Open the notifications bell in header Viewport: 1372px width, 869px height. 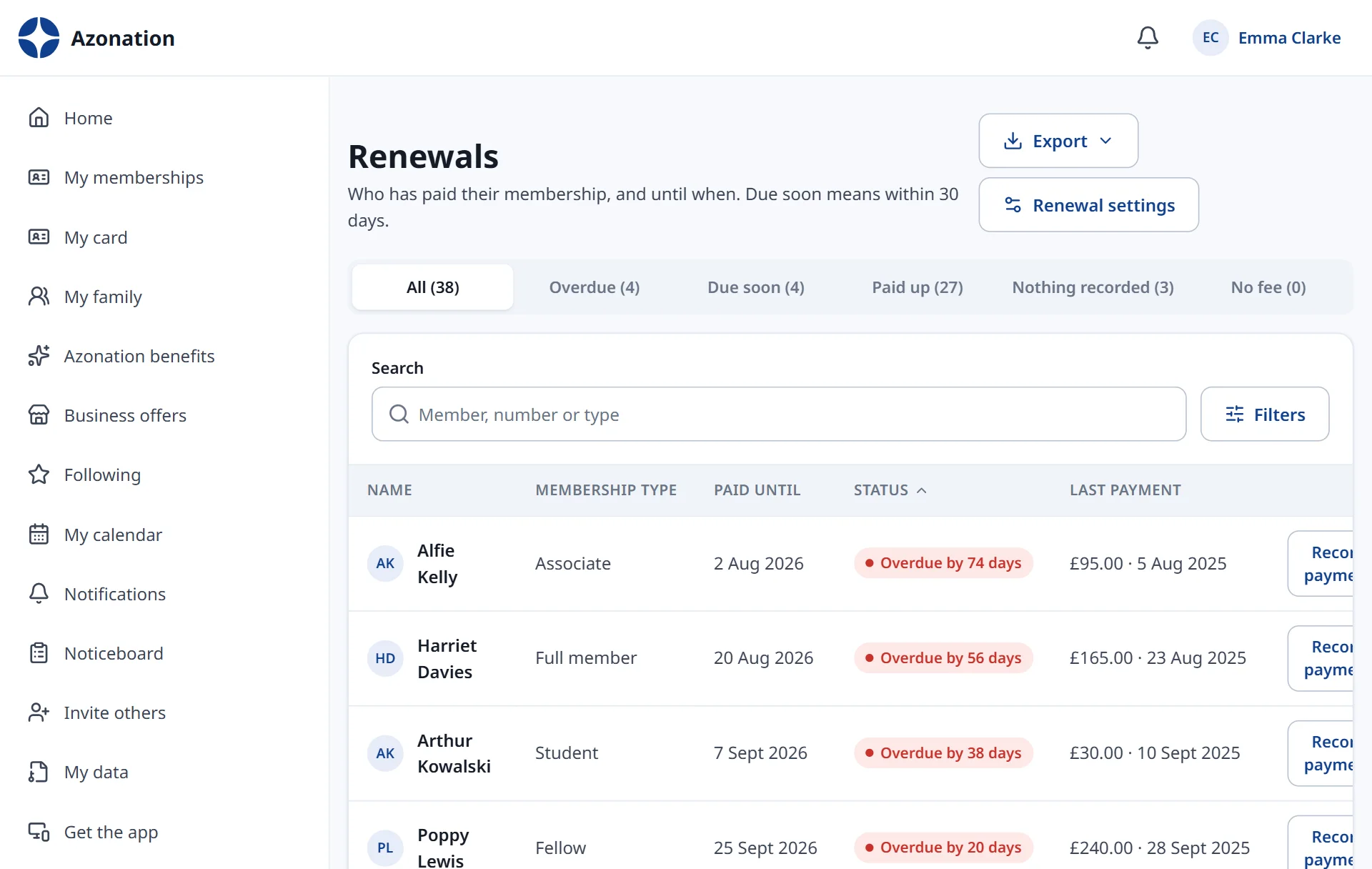[1148, 38]
